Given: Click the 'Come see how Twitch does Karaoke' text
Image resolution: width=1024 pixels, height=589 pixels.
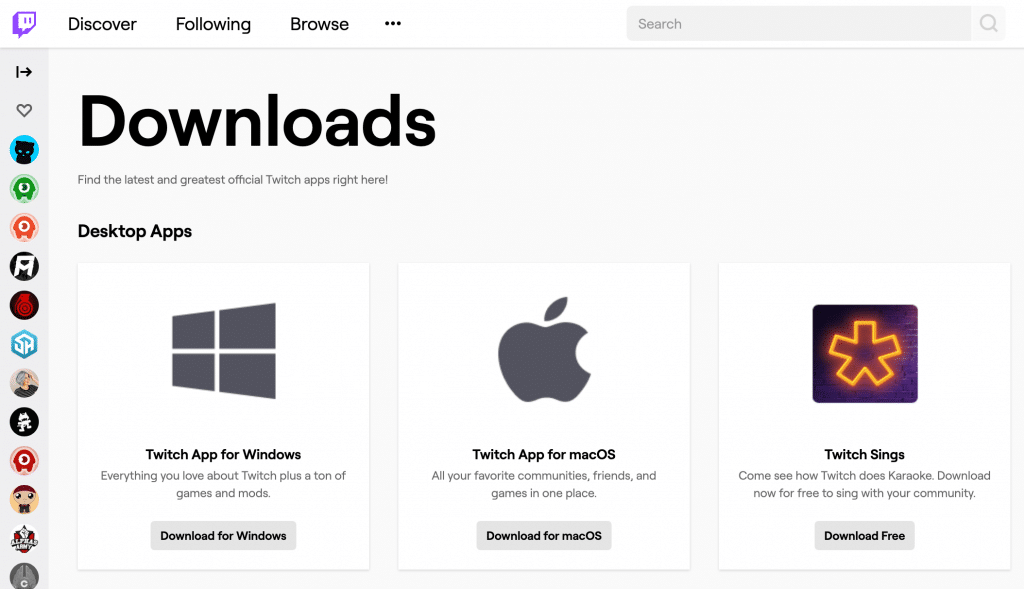Looking at the screenshot, I should (x=864, y=485).
